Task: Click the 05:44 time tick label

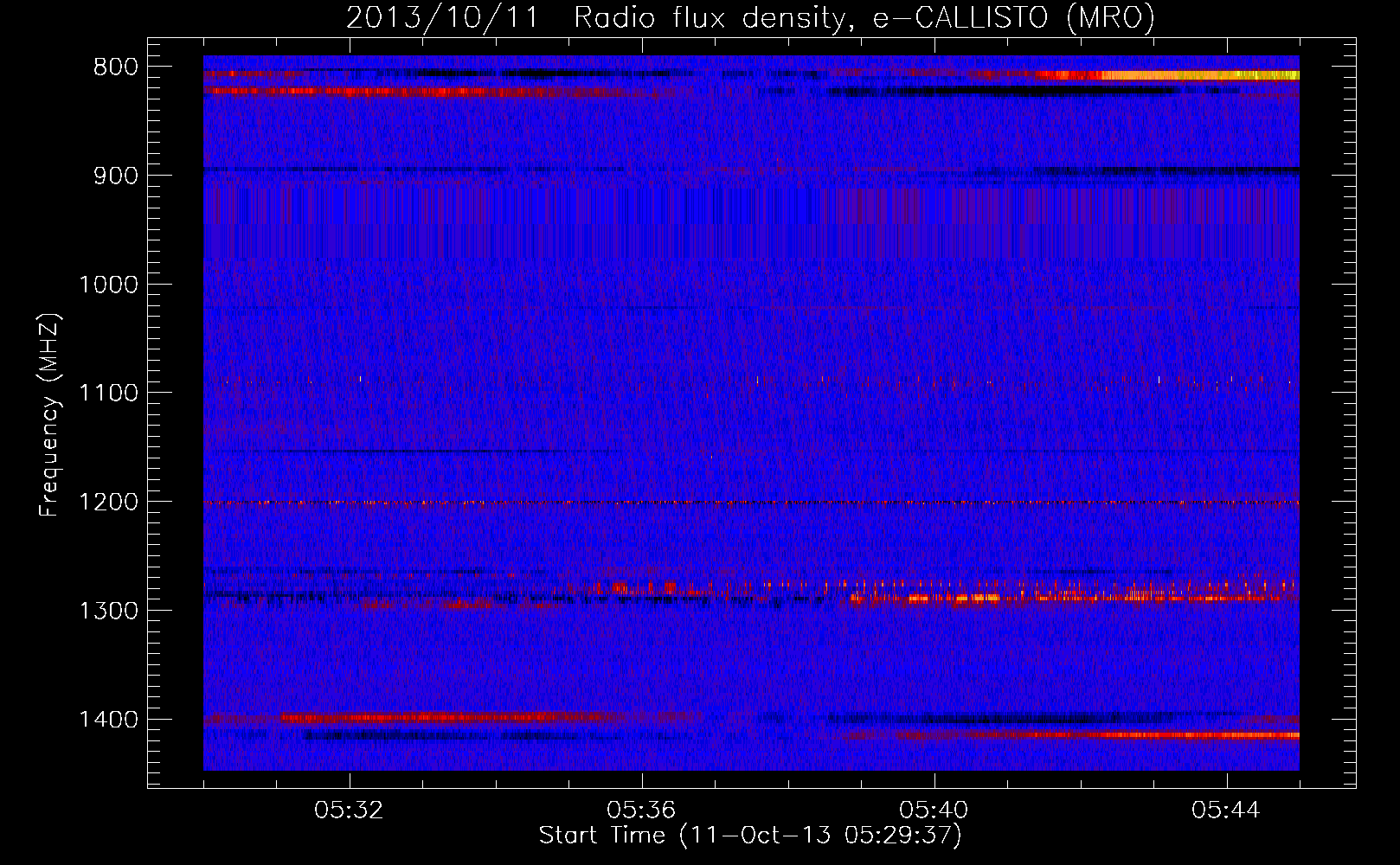Action: [x=1226, y=811]
